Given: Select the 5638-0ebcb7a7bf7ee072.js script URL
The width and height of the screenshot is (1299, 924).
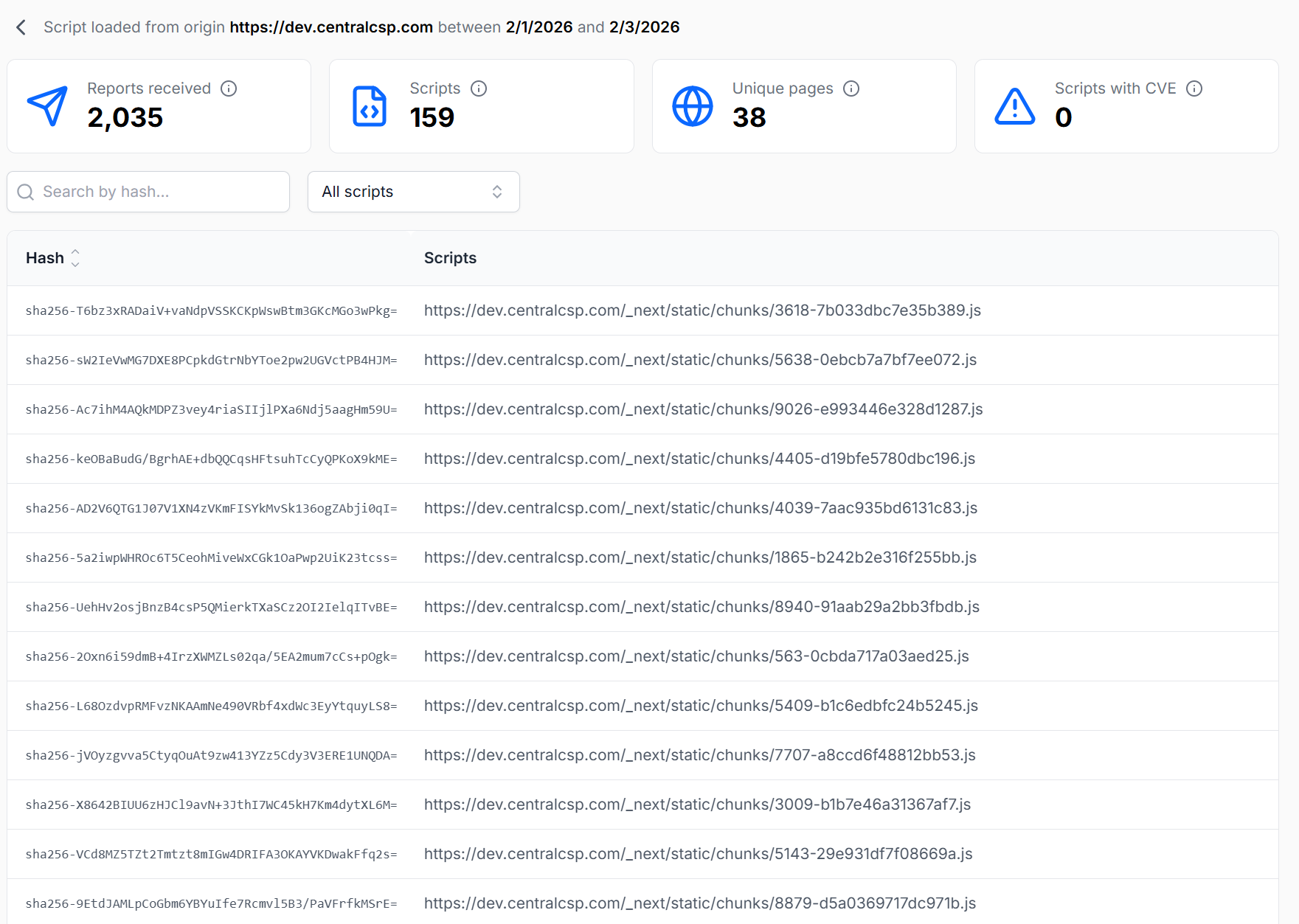Looking at the screenshot, I should point(699,360).
